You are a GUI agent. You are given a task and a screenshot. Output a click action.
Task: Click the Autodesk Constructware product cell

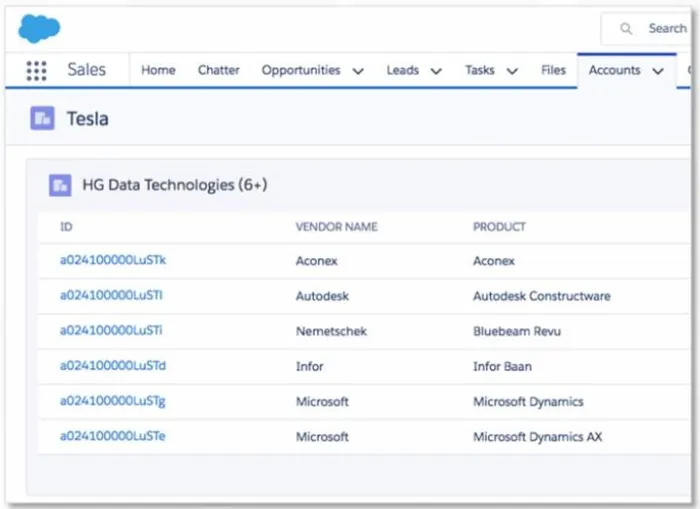tap(542, 296)
